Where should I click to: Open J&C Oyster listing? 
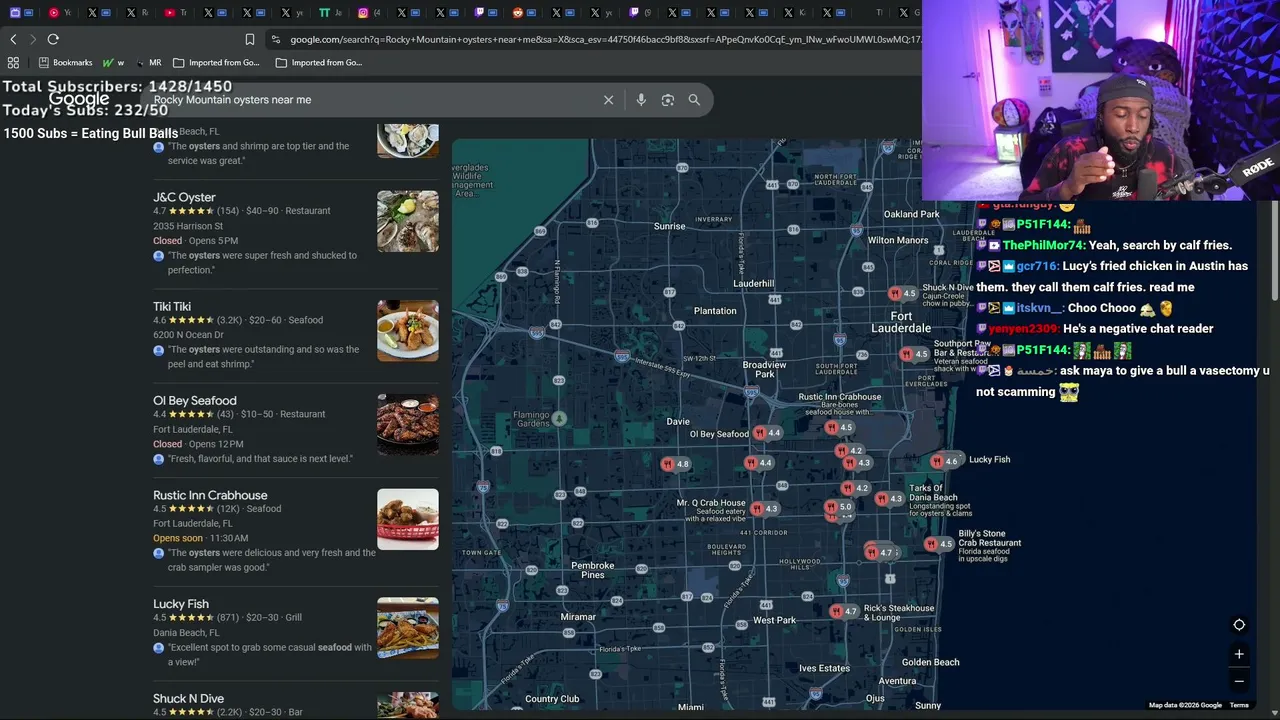click(x=184, y=197)
